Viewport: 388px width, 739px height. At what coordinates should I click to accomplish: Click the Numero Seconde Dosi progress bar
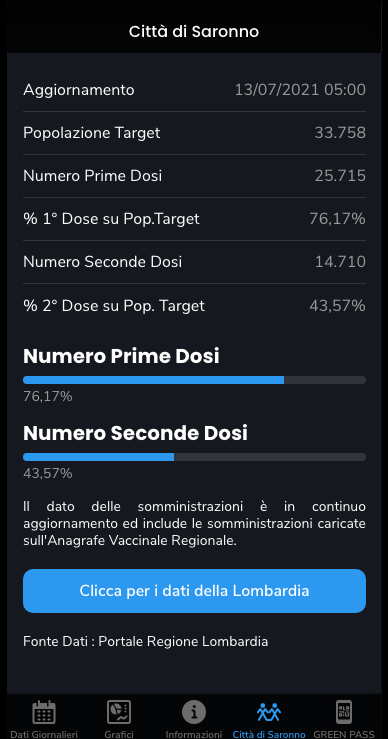[x=194, y=457]
